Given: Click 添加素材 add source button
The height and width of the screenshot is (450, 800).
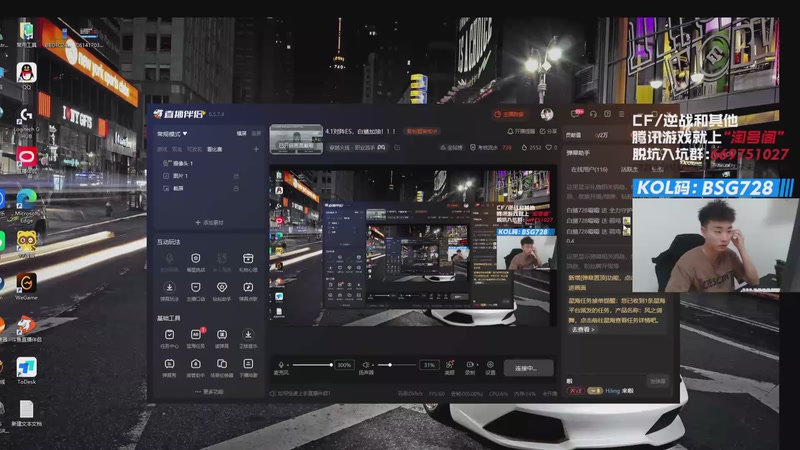Looking at the screenshot, I should tap(209, 222).
